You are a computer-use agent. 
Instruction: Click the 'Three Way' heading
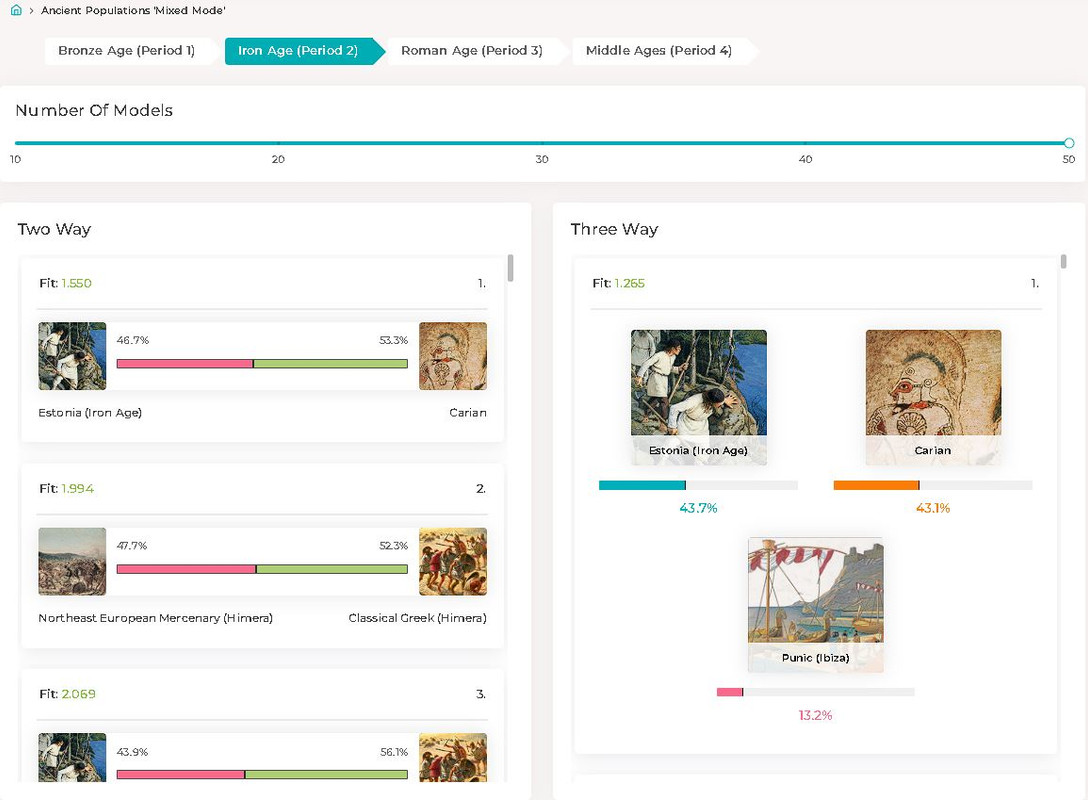pos(614,230)
